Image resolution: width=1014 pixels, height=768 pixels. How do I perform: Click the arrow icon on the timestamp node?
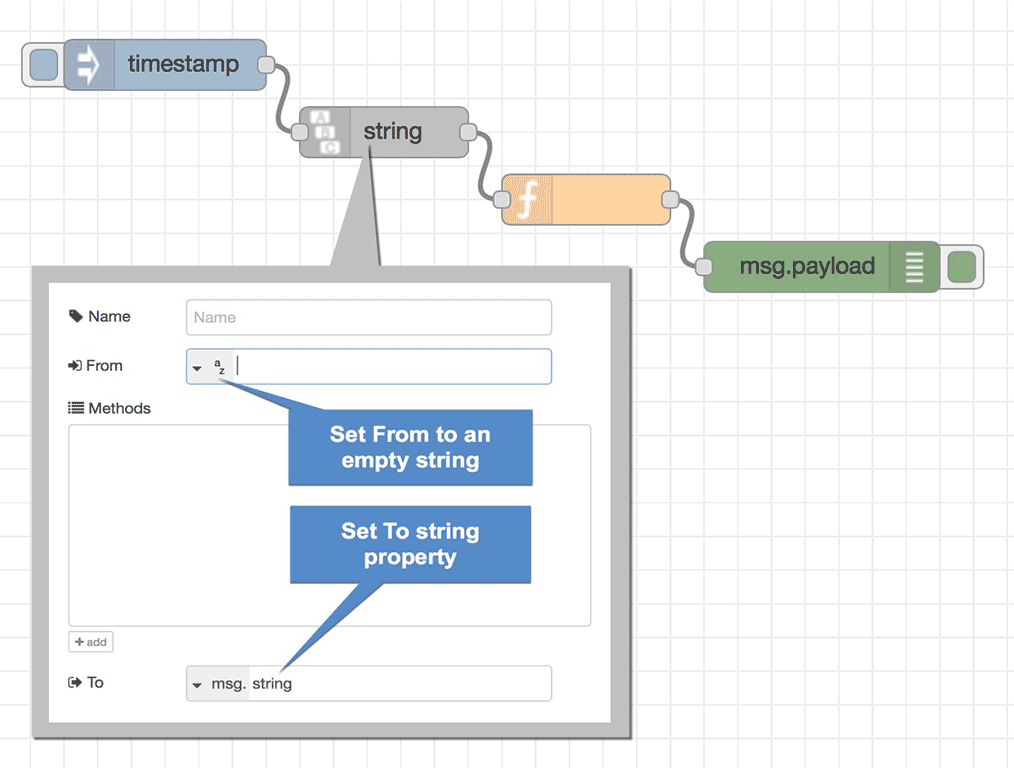88,64
